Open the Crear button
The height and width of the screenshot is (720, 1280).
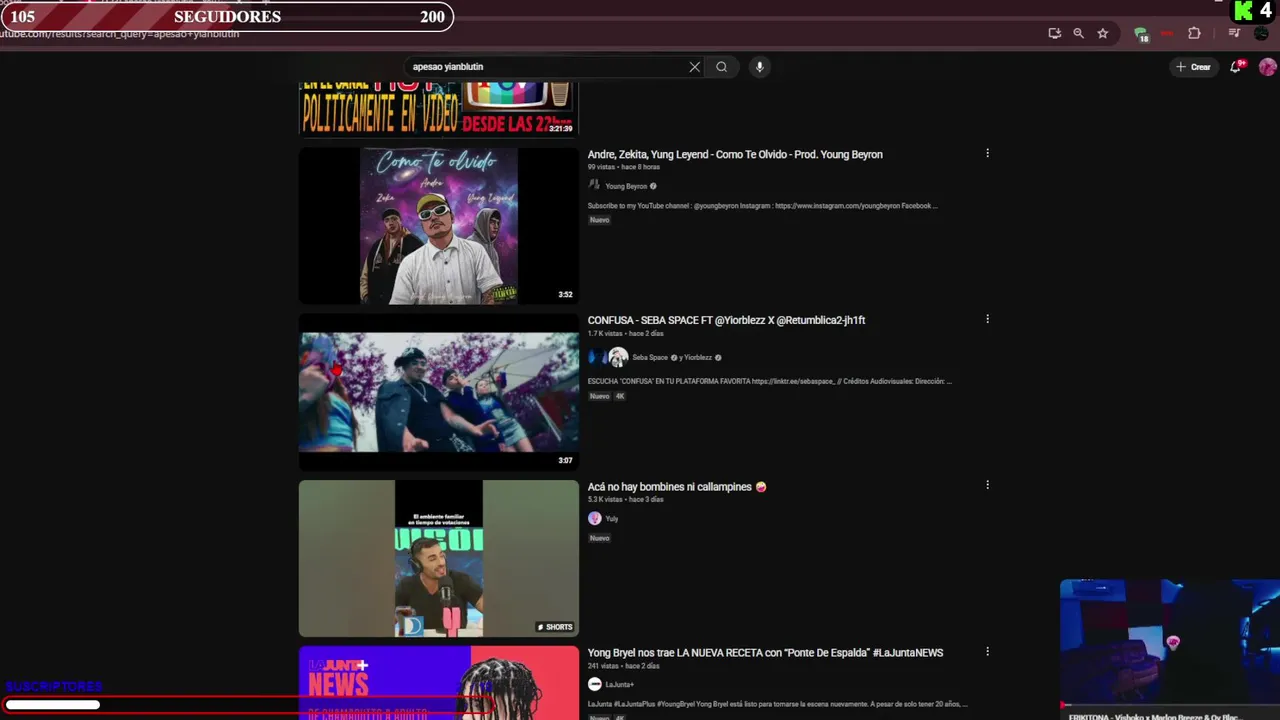[x=1194, y=67]
